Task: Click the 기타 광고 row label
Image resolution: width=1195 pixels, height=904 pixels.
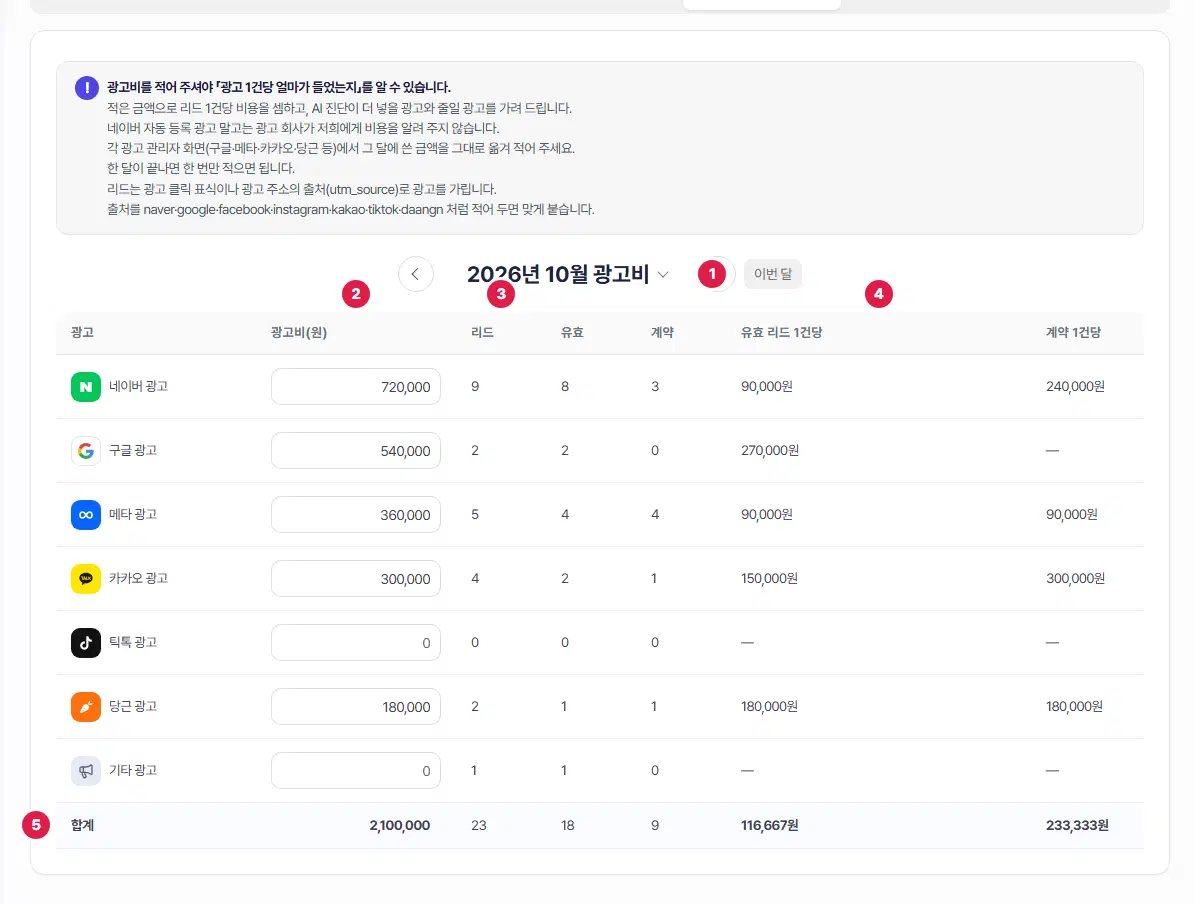Action: (x=133, y=771)
